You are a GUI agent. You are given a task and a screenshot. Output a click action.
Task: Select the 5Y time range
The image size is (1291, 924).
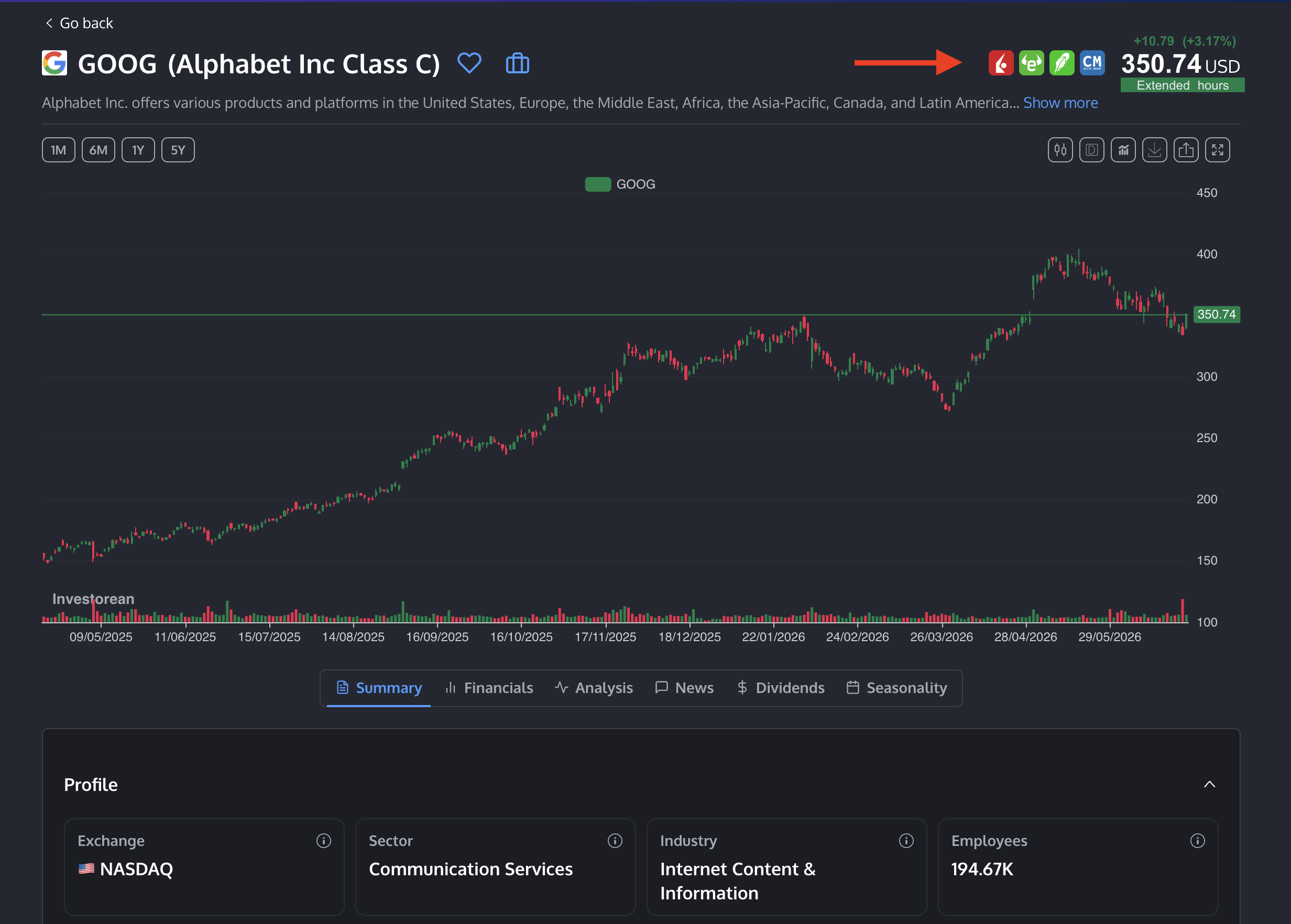178,150
